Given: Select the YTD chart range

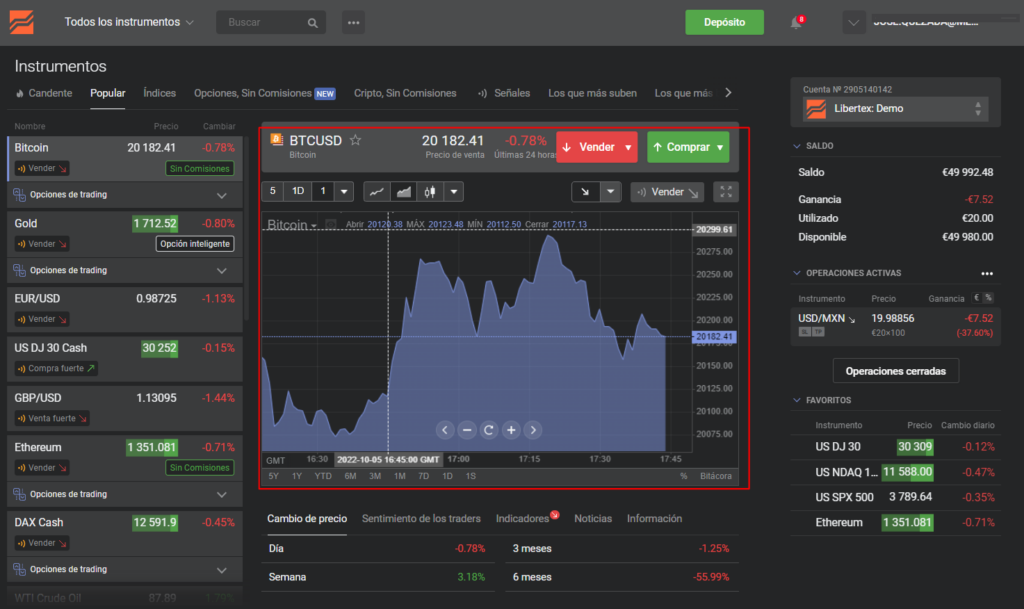Looking at the screenshot, I should tap(323, 476).
